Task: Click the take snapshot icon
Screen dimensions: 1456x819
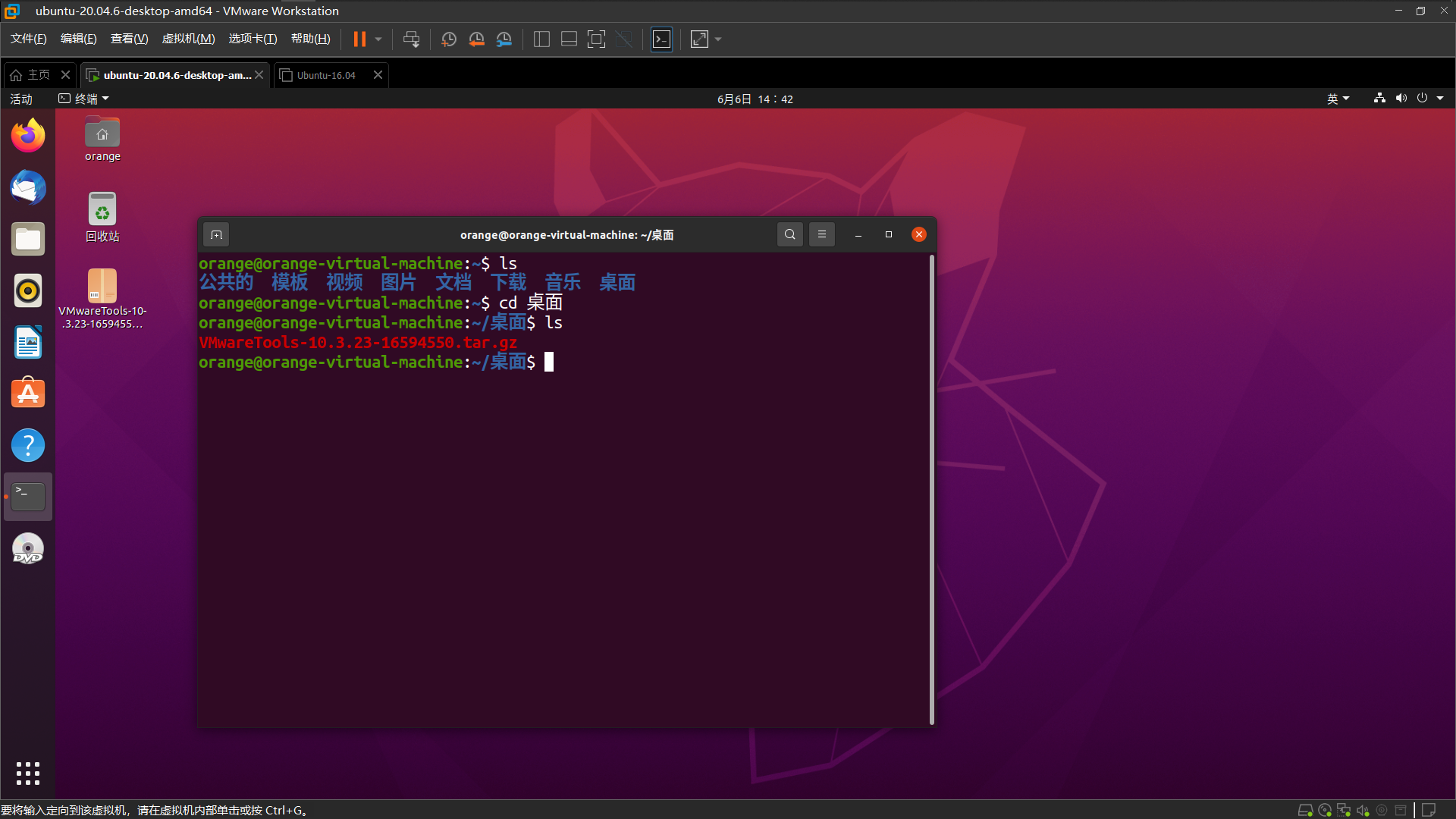Action: click(448, 39)
